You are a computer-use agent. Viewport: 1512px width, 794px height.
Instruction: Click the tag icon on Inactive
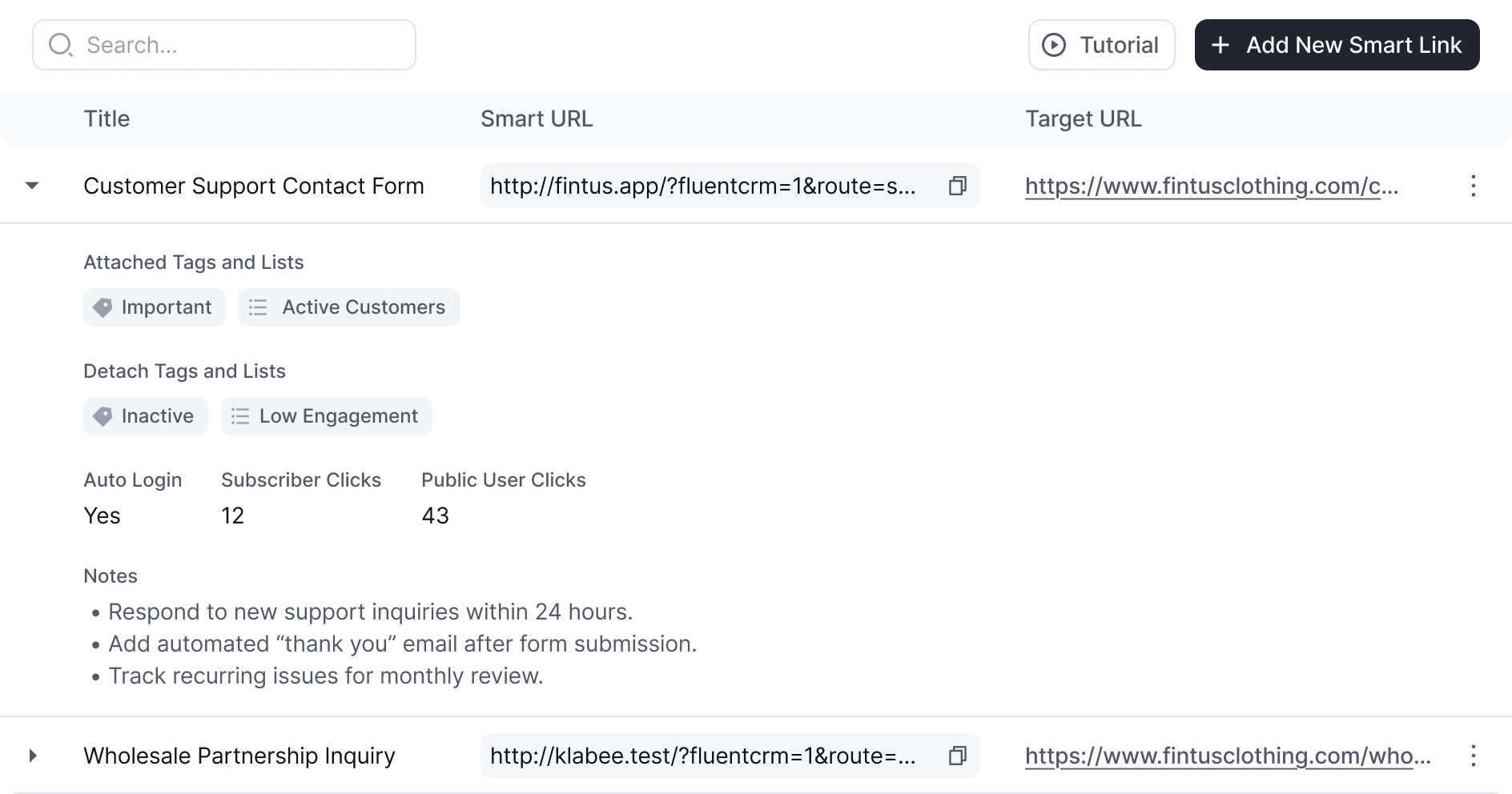[103, 416]
